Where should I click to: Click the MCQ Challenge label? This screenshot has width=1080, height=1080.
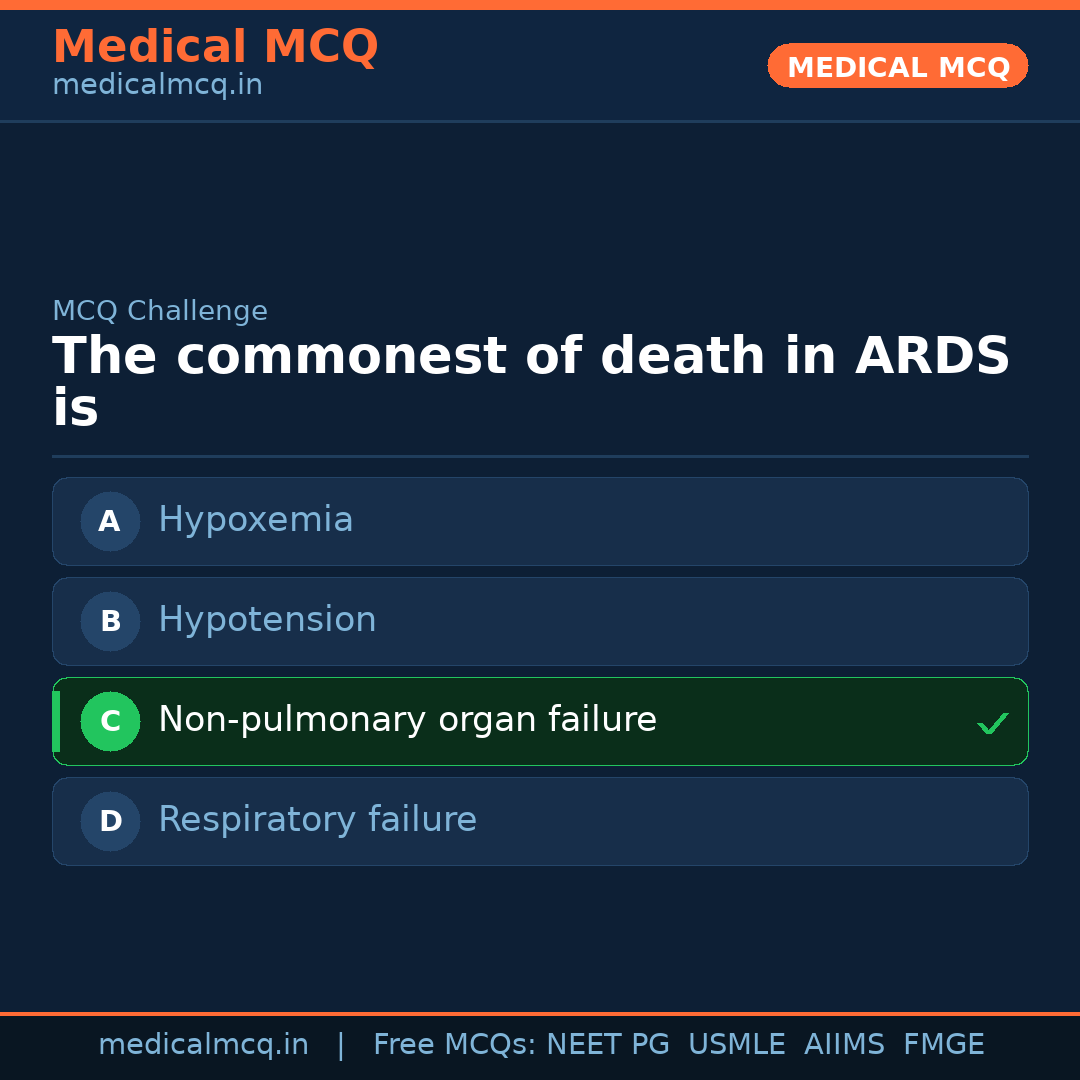point(160,312)
